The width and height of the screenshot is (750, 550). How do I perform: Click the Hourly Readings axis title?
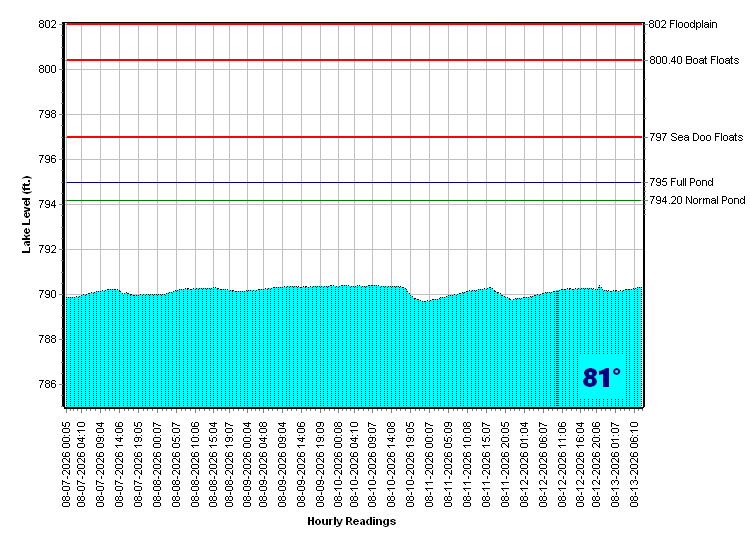(352, 521)
